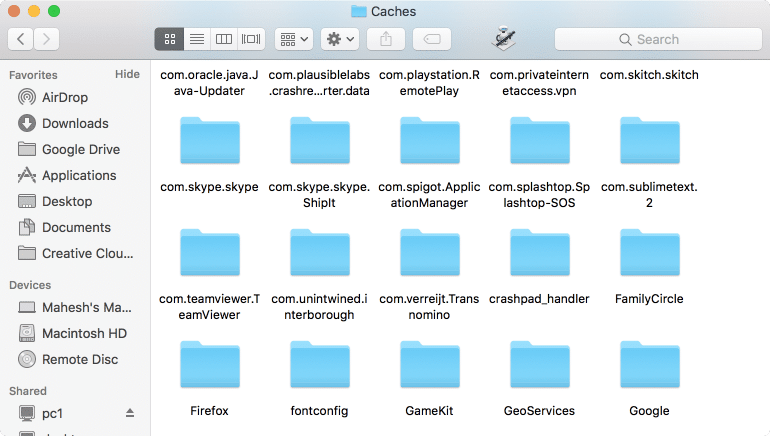Go forward with the right arrow button
This screenshot has width=770, height=436.
46,39
